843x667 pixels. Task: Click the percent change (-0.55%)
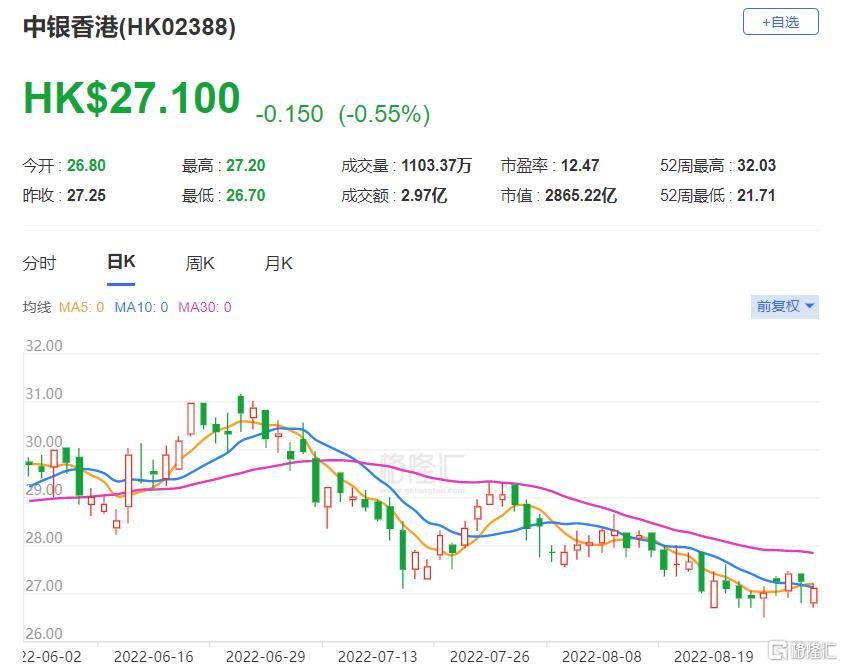click(x=384, y=114)
